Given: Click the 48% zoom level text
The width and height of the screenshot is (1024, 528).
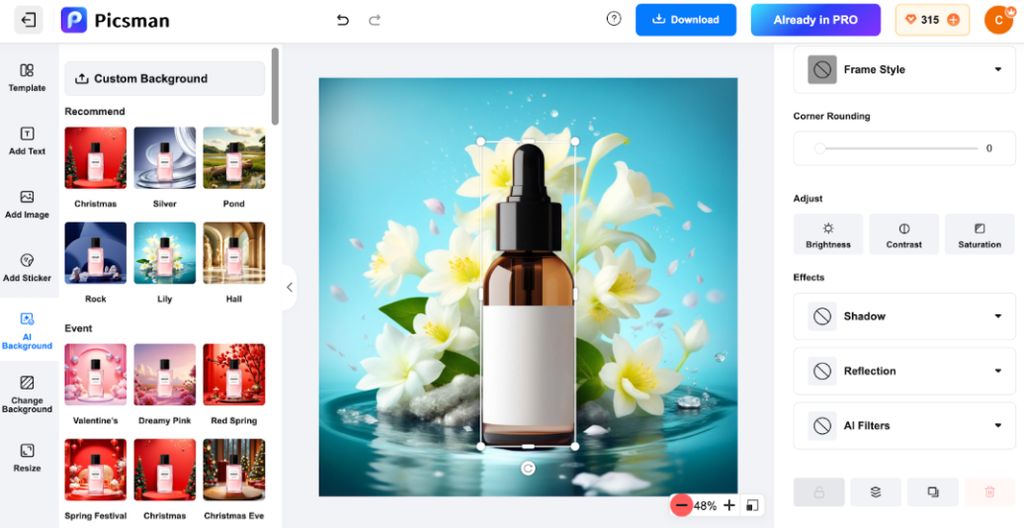Looking at the screenshot, I should tap(705, 505).
